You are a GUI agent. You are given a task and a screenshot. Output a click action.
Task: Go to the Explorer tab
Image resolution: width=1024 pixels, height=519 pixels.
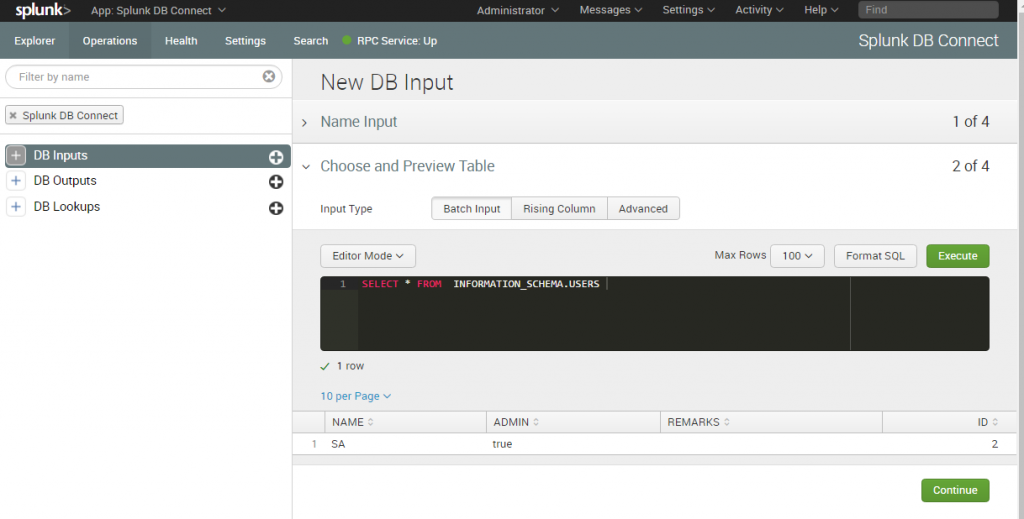(x=35, y=40)
